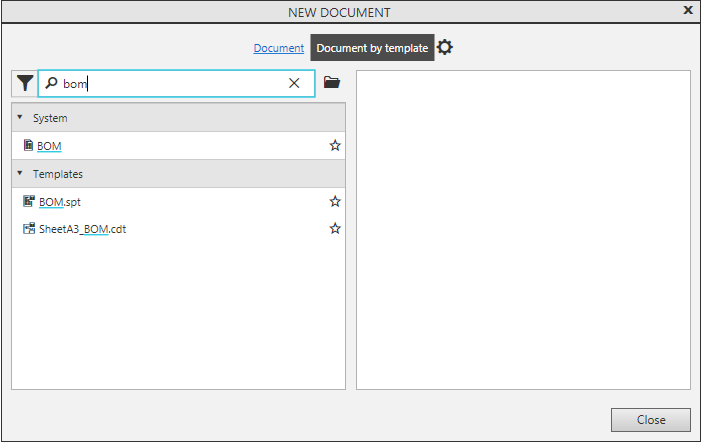Click the document icon beside system BOM
The height and width of the screenshot is (442, 701).
coord(28,145)
